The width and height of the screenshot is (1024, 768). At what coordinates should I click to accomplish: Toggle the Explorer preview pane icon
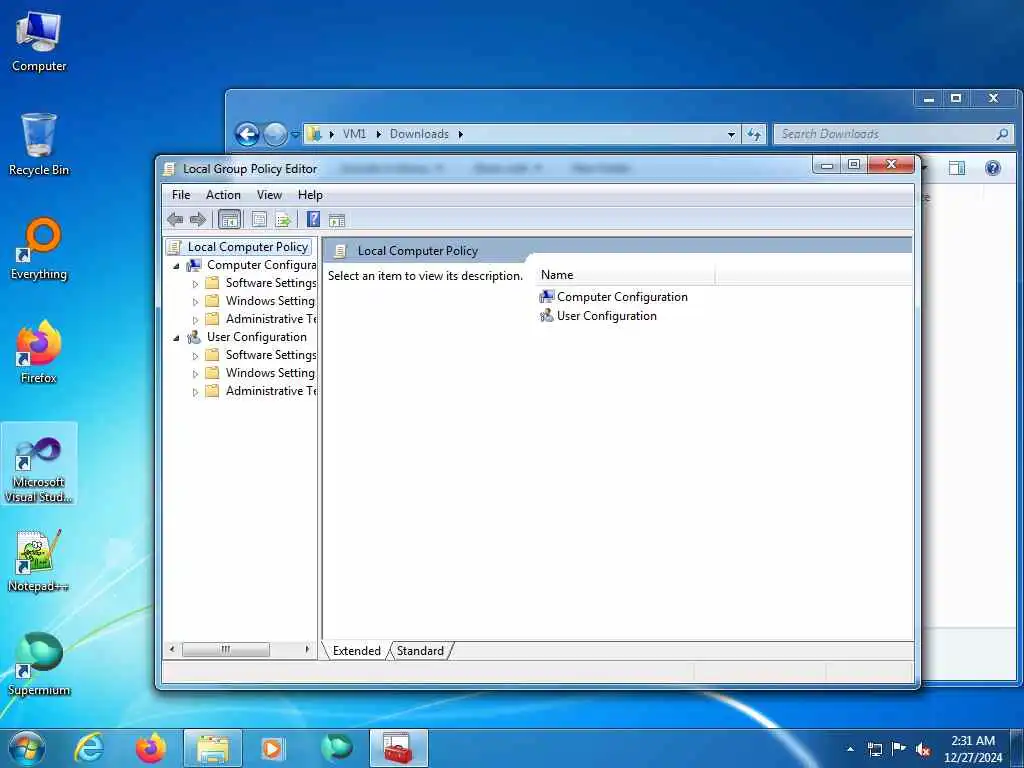(x=957, y=168)
